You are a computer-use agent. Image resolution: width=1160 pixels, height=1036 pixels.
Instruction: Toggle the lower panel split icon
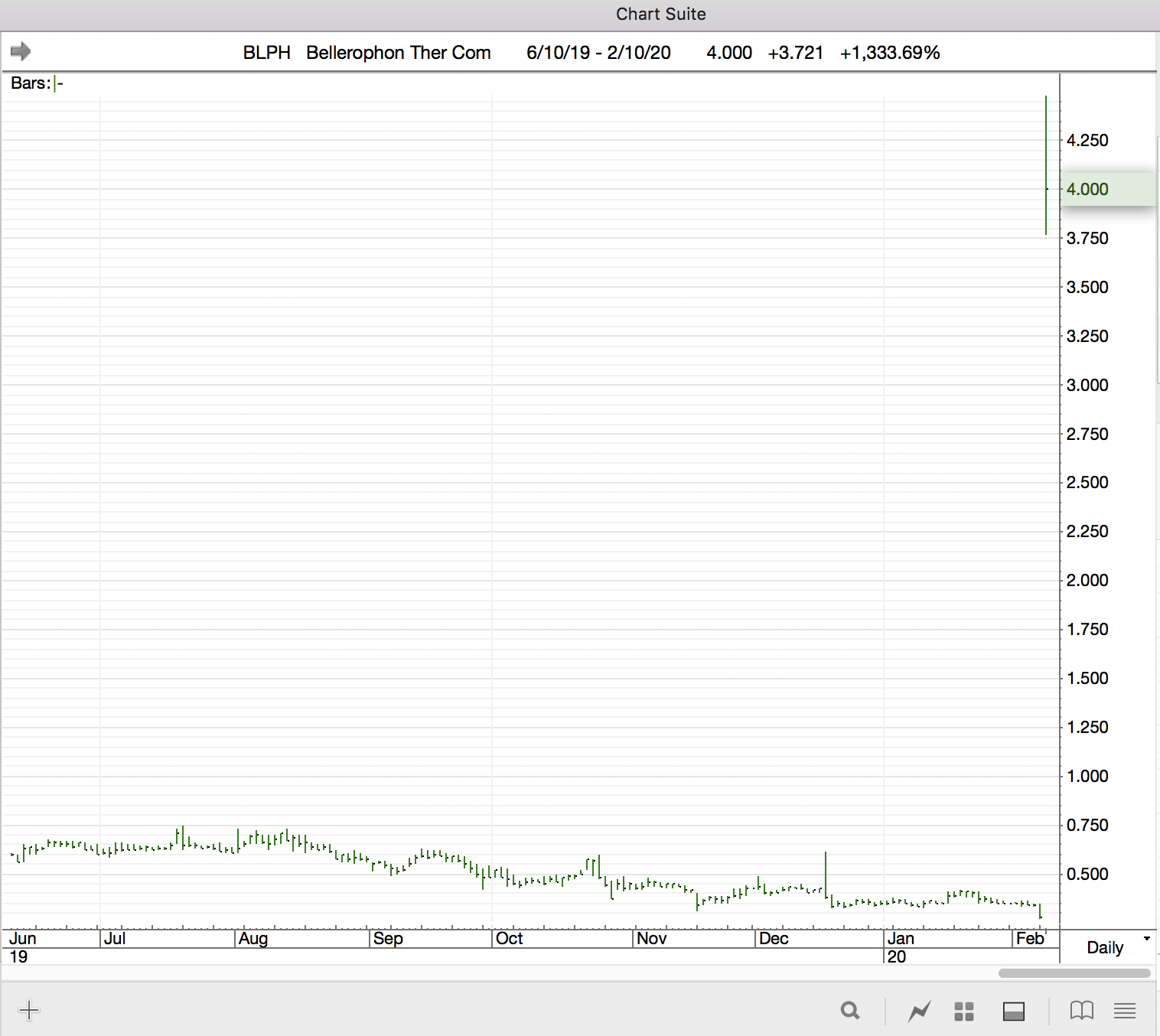click(x=1014, y=1012)
